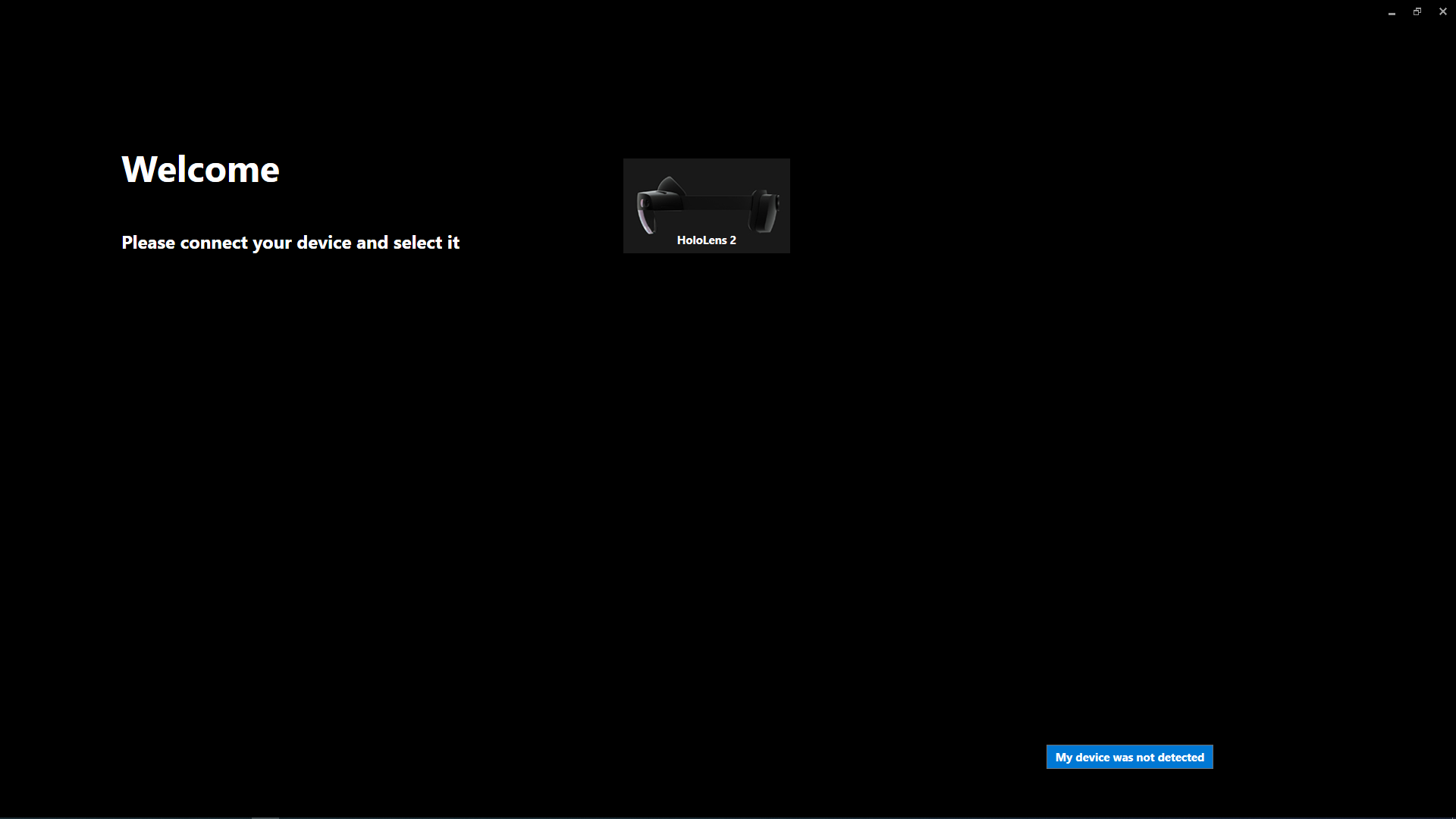Report that the device was not detected
Screen dimensions: 1456x819
click(1129, 758)
